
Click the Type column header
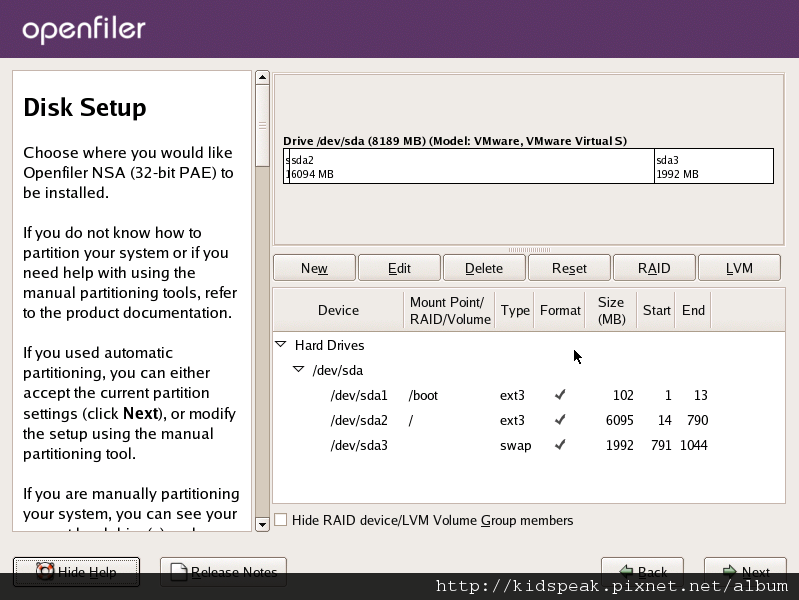pyautogui.click(x=515, y=310)
